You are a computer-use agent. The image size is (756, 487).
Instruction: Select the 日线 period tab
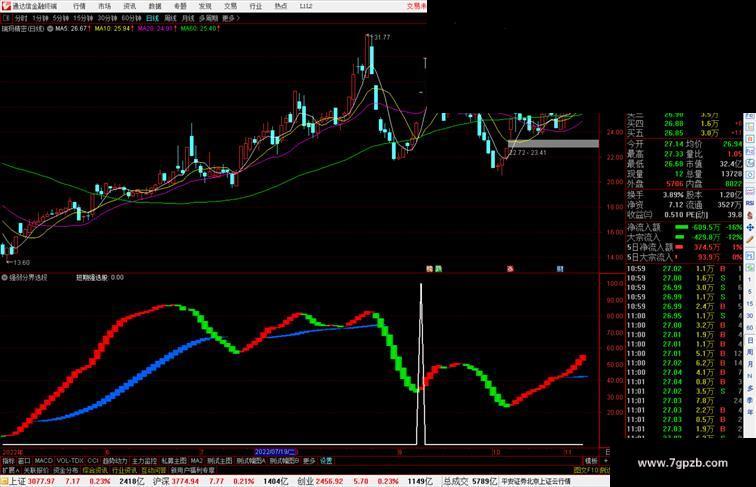point(152,18)
